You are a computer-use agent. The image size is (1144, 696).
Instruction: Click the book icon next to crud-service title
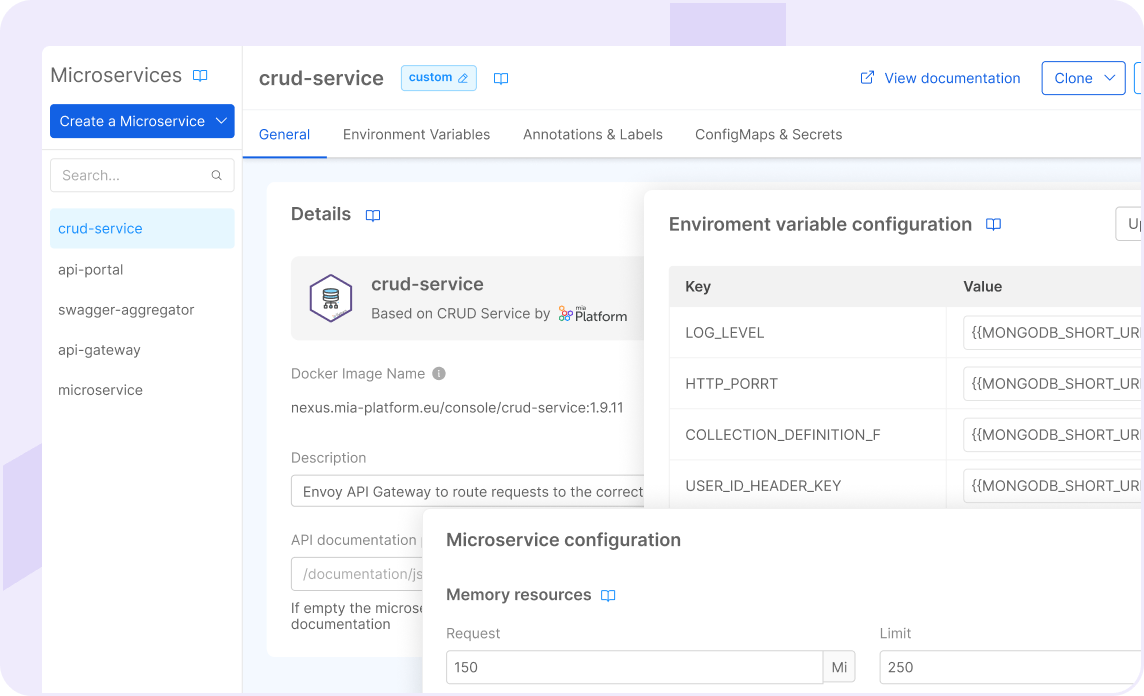coord(500,78)
